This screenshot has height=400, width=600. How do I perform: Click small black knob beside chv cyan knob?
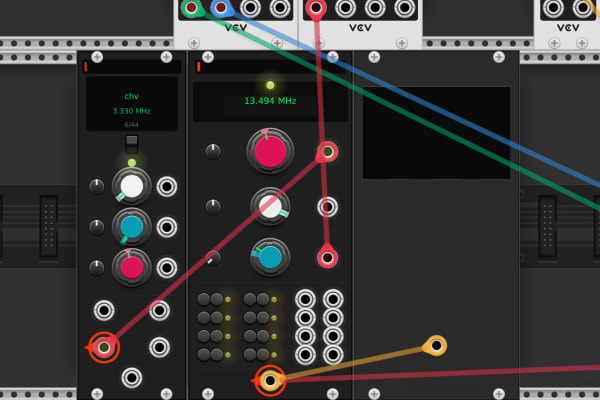[96, 227]
